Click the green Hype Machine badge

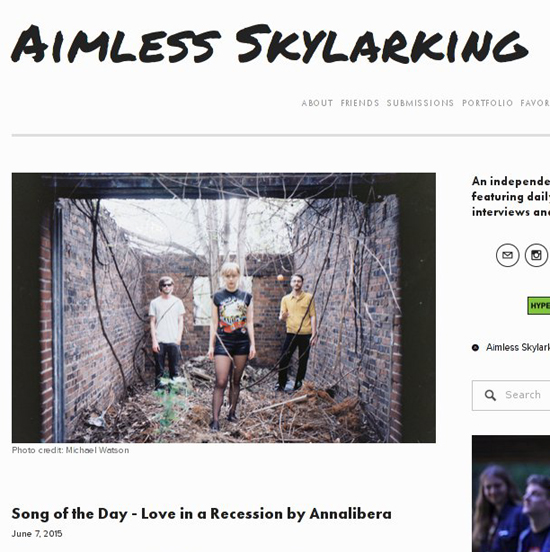[x=539, y=306]
